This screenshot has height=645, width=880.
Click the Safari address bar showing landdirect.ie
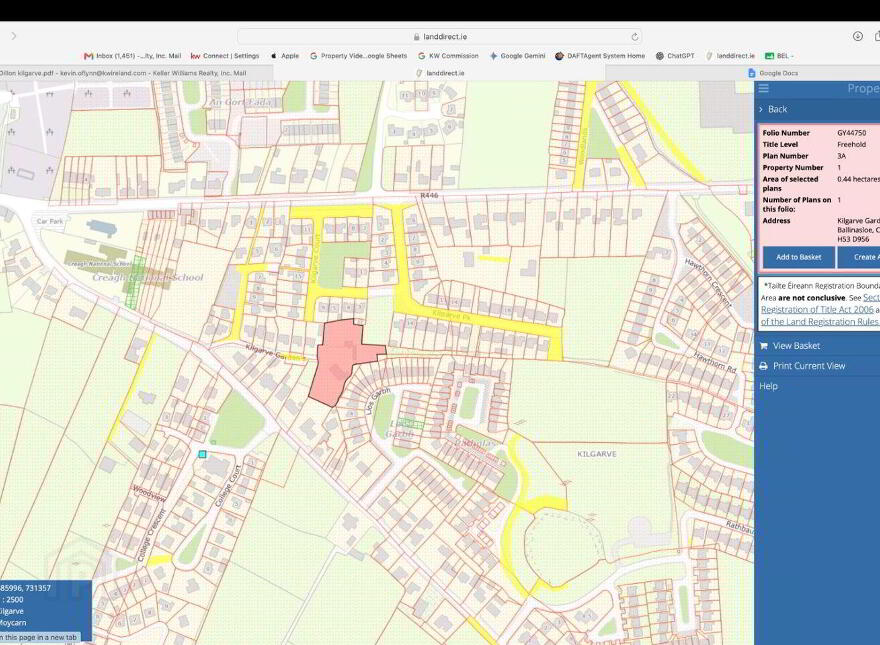[x=439, y=36]
